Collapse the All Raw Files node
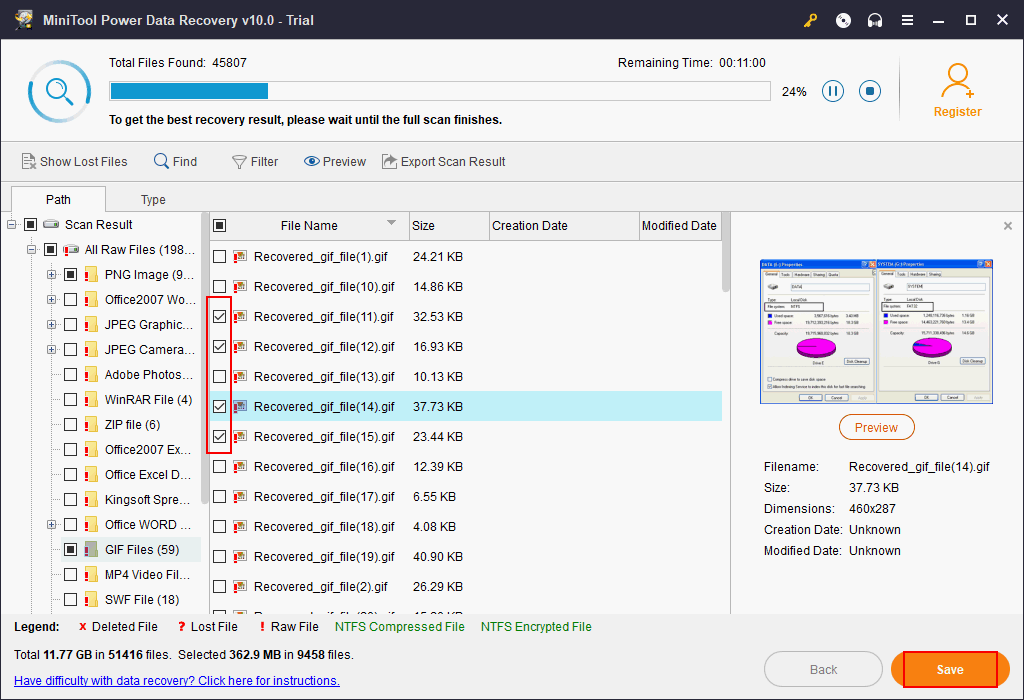This screenshot has width=1024, height=700. pyautogui.click(x=31, y=249)
